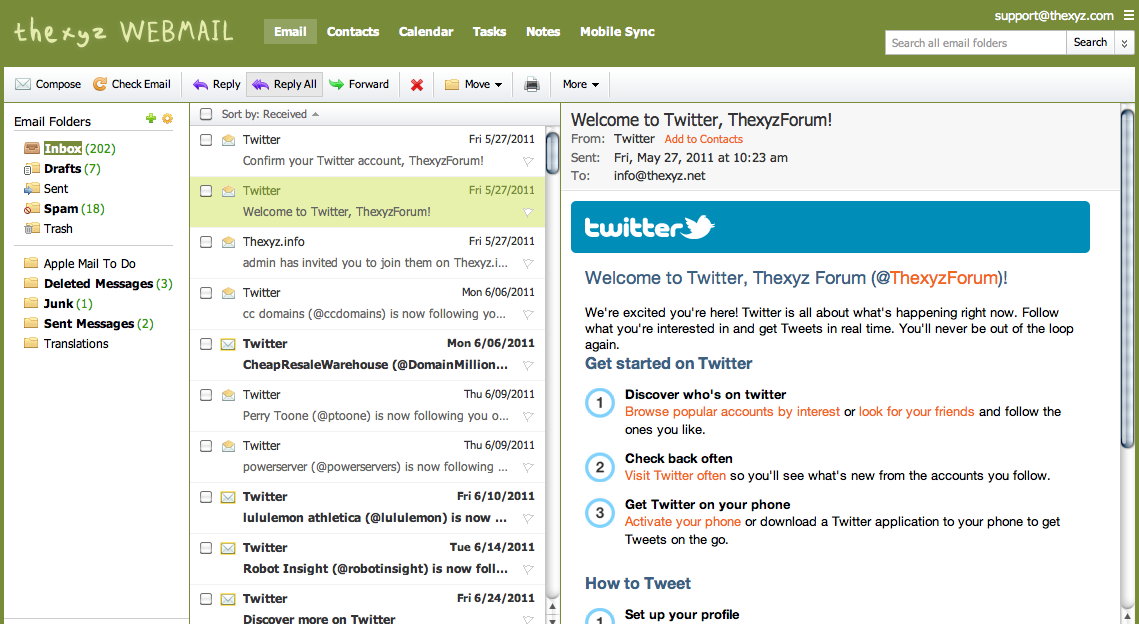Image resolution: width=1139 pixels, height=624 pixels.
Task: Click the Search button
Action: [x=1090, y=43]
